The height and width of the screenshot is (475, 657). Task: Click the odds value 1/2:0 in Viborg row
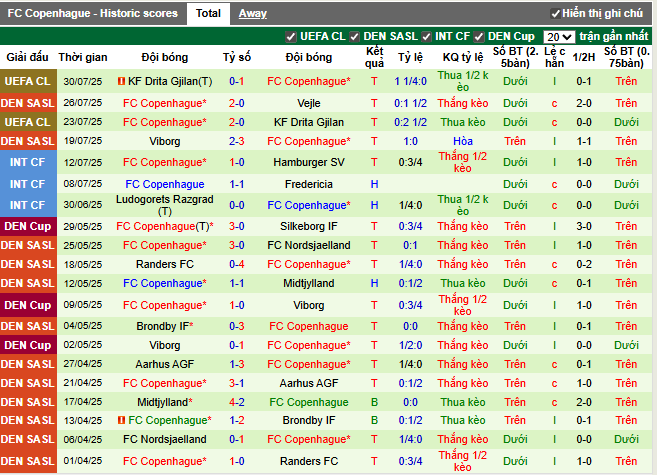pyautogui.click(x=411, y=345)
